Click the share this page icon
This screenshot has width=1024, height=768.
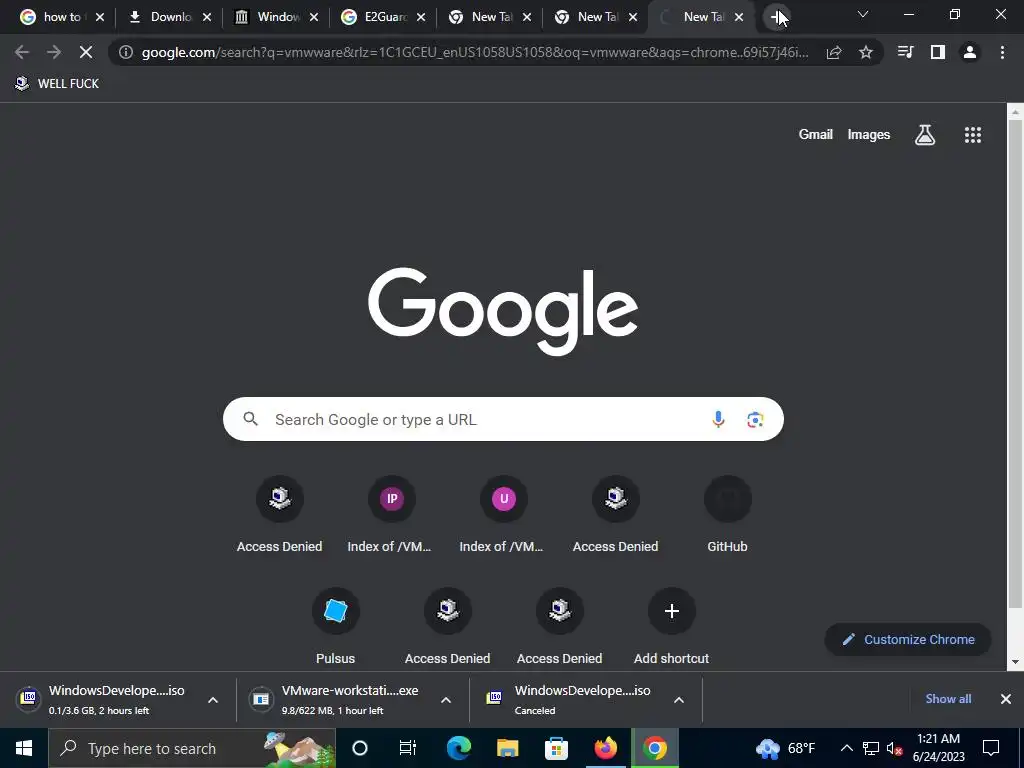[834, 52]
